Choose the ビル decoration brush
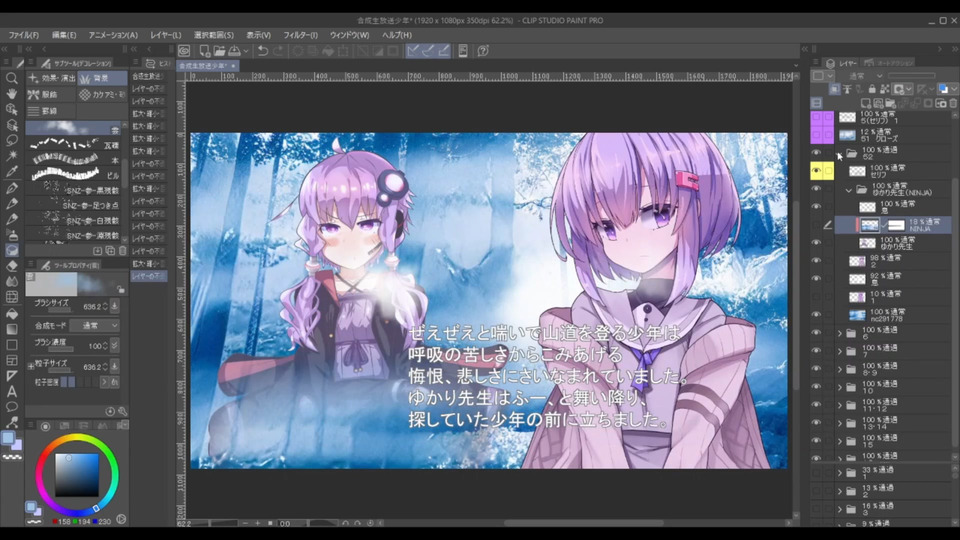Screen dimensions: 960x540 coord(75,174)
